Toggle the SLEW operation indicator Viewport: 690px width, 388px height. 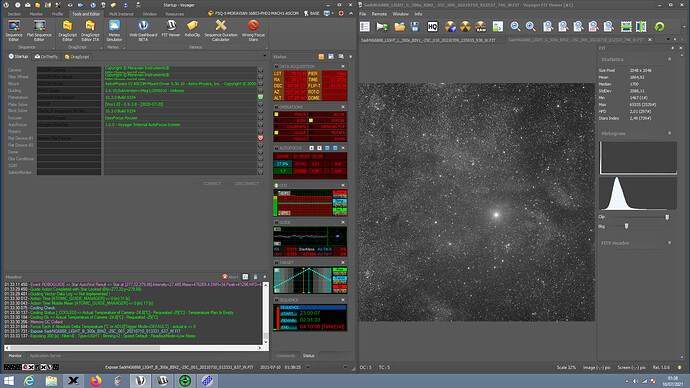(x=276, y=120)
